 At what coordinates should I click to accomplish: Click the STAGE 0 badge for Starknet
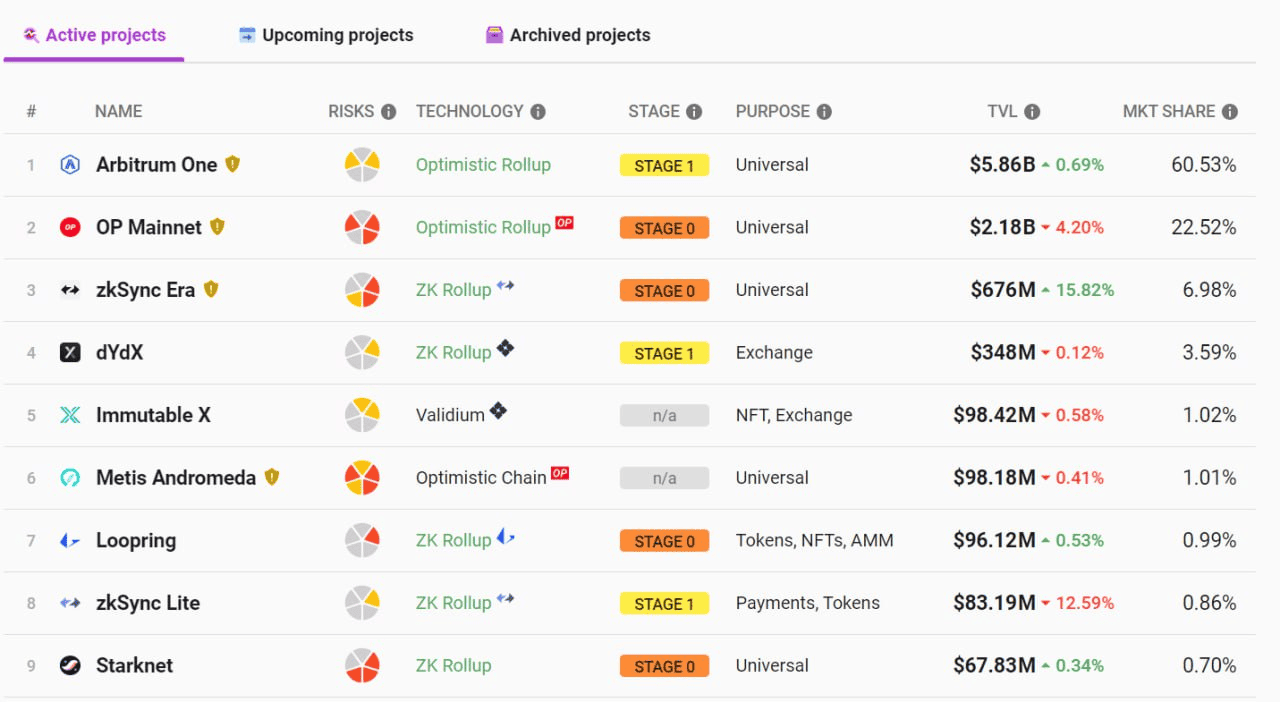click(x=664, y=666)
